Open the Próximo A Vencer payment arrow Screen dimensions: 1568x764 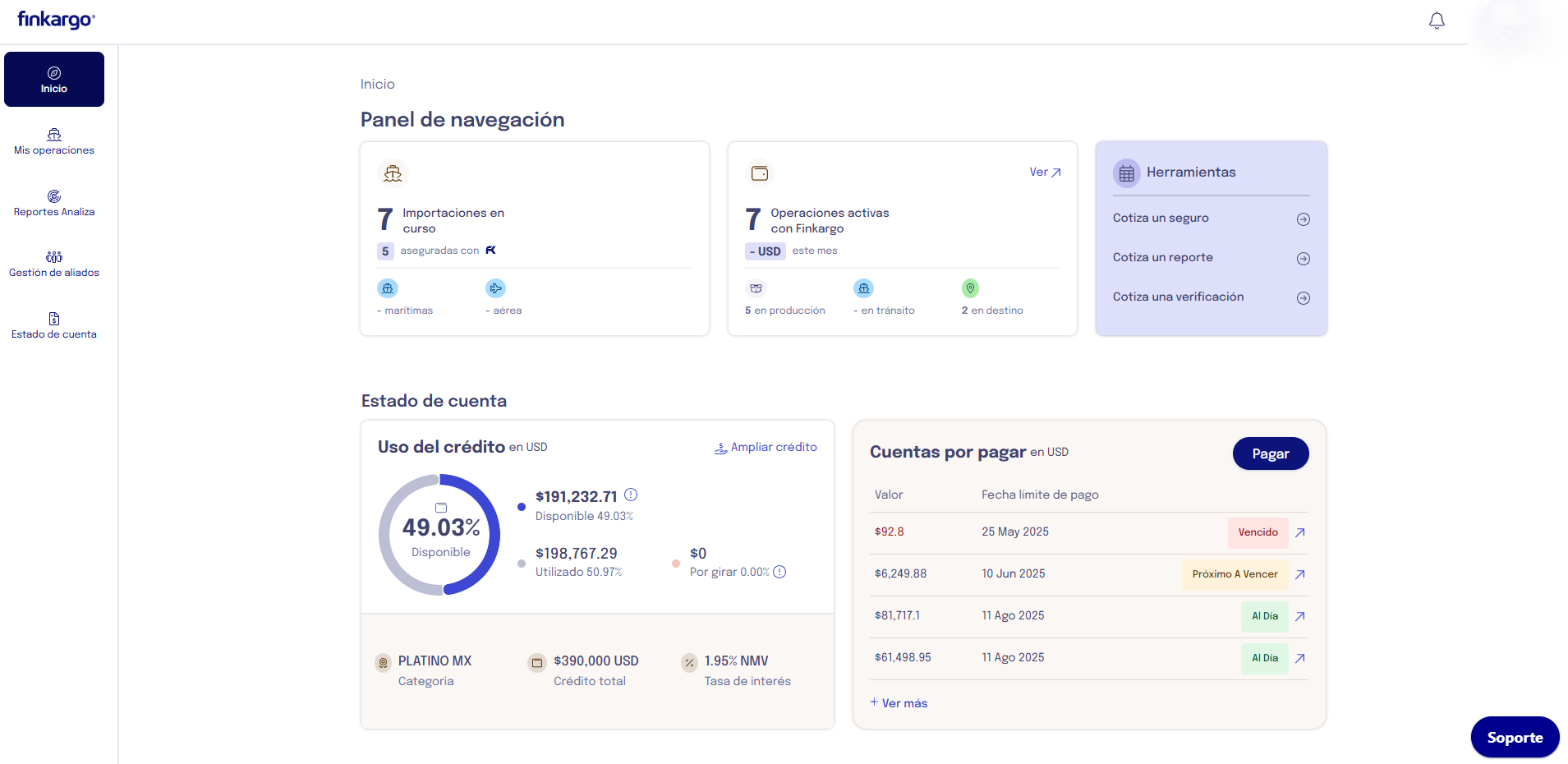click(x=1299, y=574)
